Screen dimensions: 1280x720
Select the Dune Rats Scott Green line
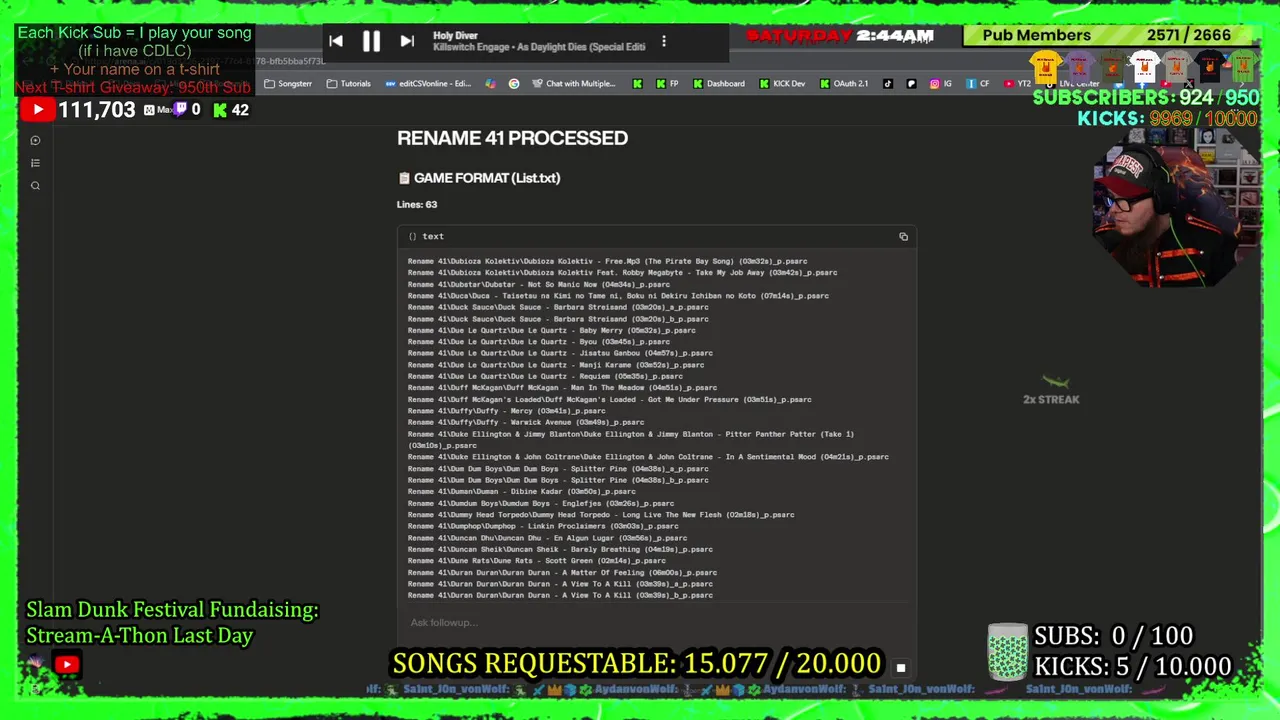coord(537,561)
